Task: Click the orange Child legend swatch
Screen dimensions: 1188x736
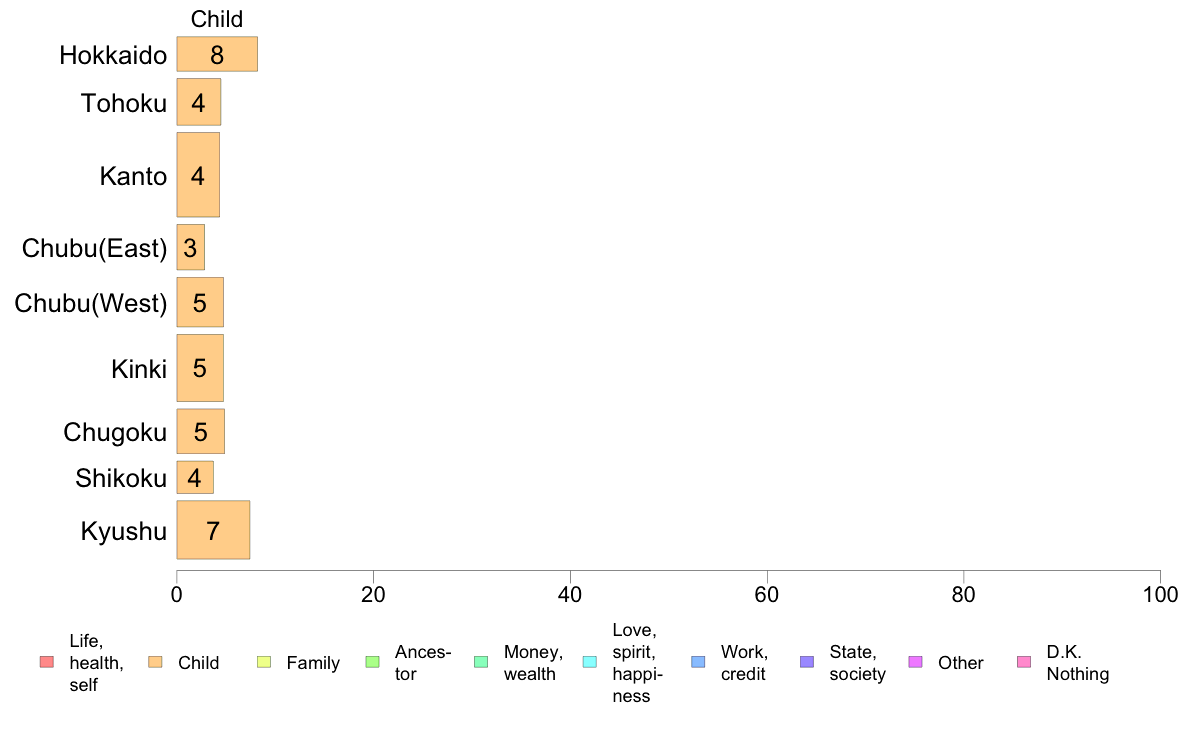Action: point(155,662)
